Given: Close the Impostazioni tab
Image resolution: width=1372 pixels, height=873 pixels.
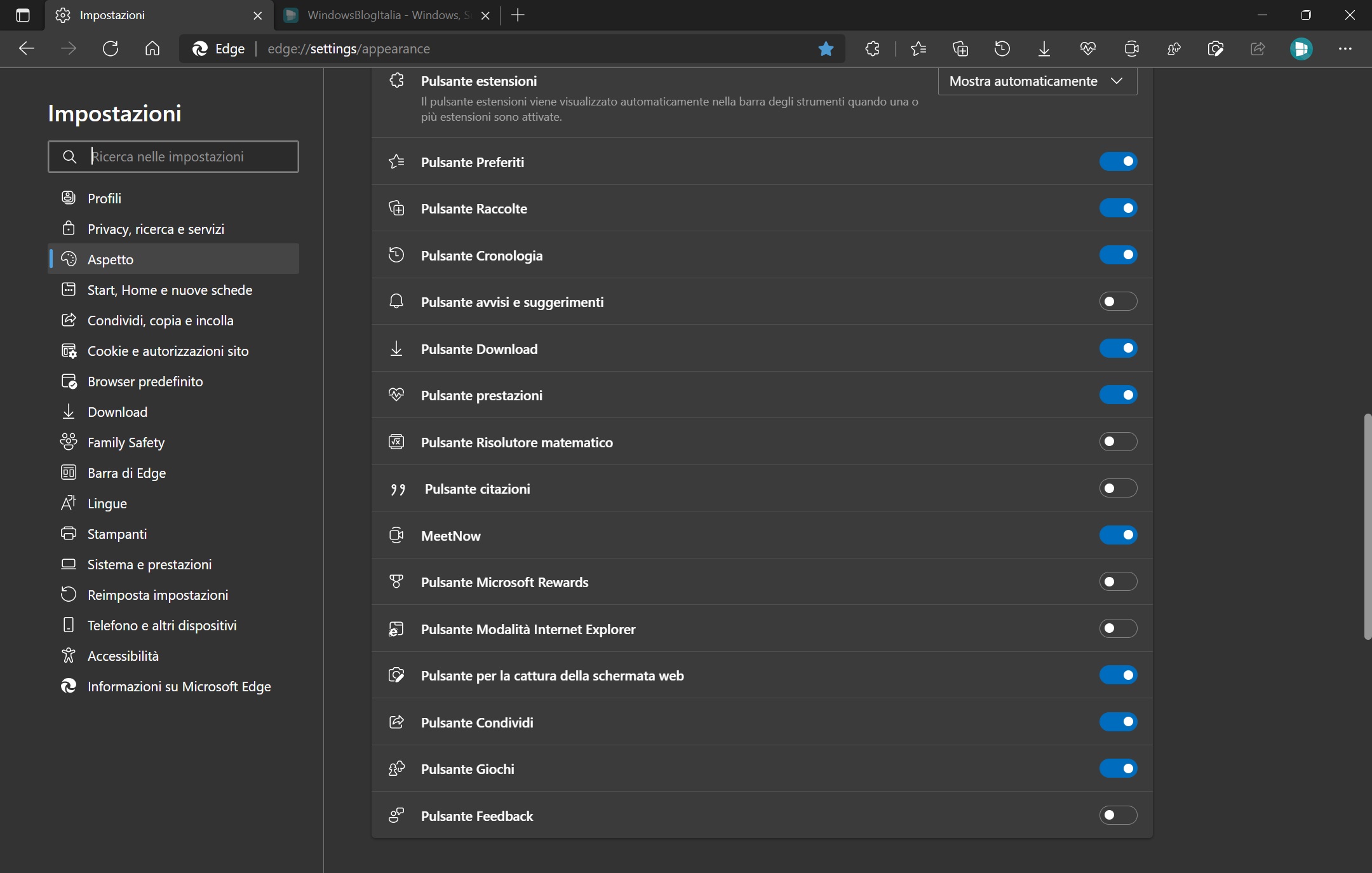Looking at the screenshot, I should (257, 16).
